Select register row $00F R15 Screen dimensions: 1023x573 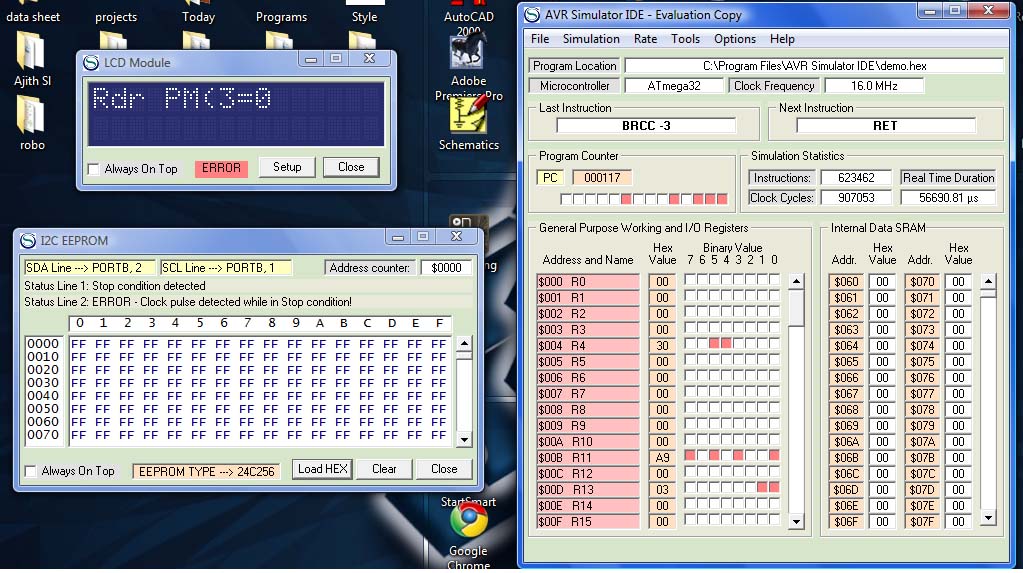point(588,521)
